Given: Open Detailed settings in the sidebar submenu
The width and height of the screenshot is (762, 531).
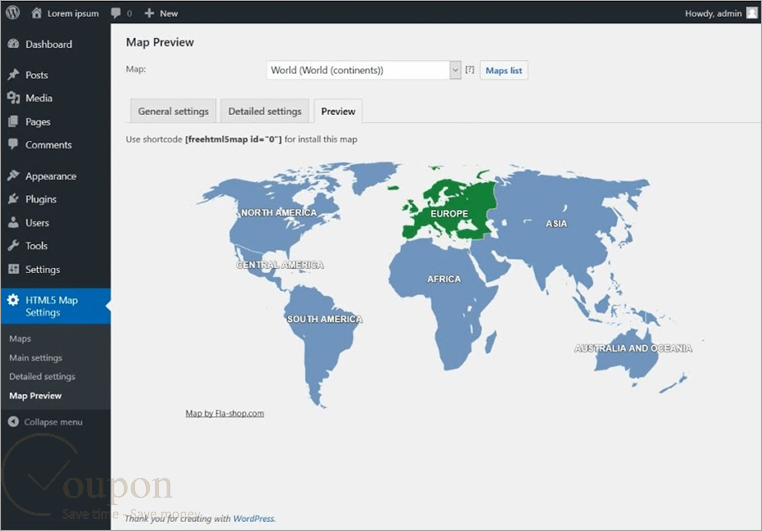Looking at the screenshot, I should pyautogui.click(x=42, y=377).
